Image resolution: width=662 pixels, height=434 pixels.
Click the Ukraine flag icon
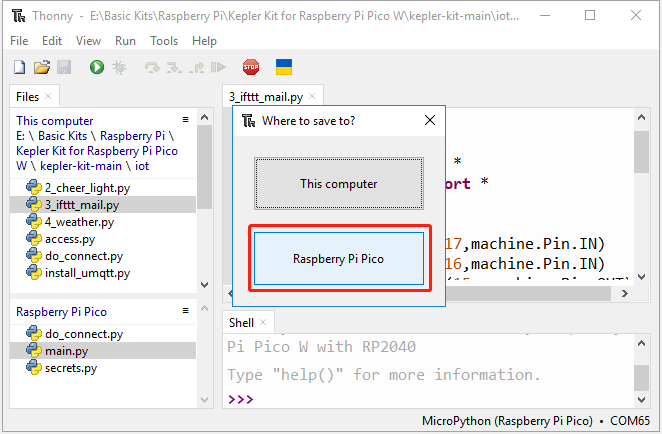coord(284,67)
